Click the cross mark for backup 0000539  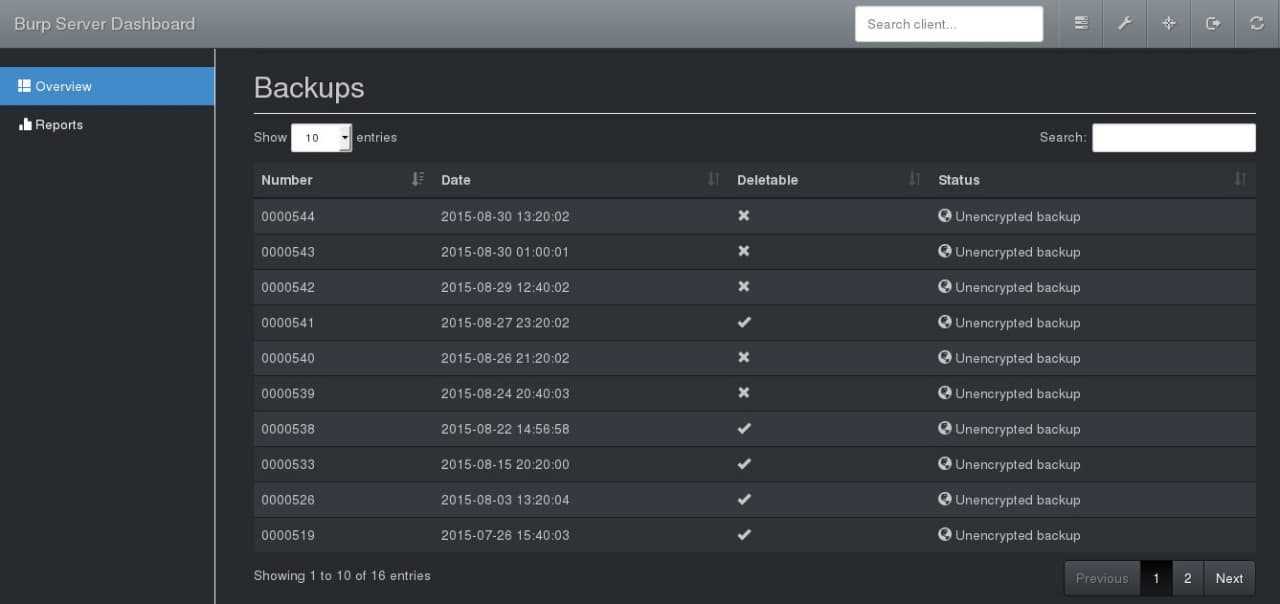(x=744, y=393)
